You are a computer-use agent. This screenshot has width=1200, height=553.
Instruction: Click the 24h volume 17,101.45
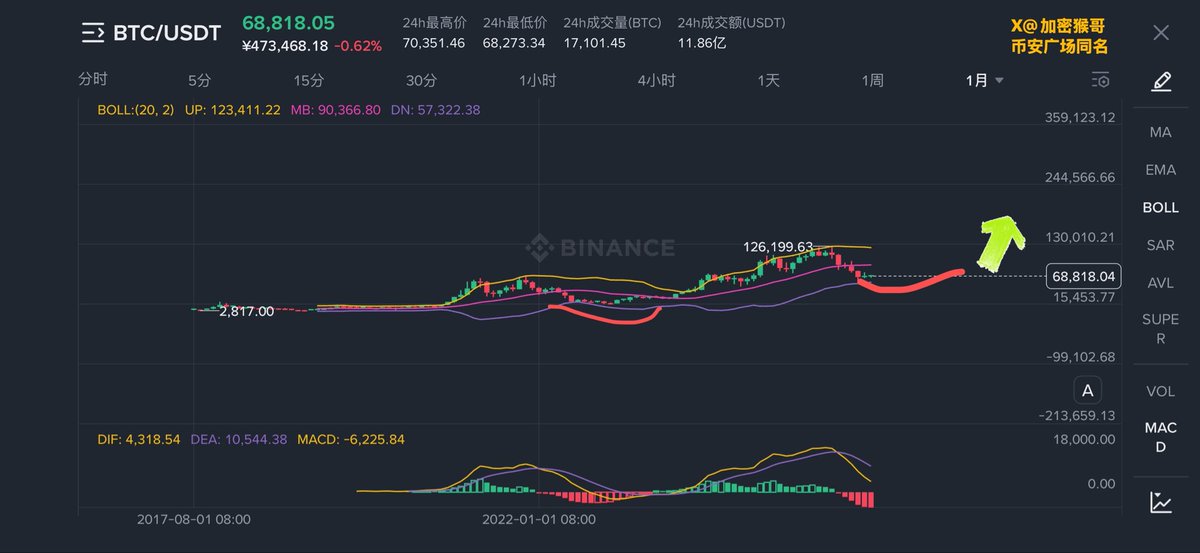pos(594,44)
